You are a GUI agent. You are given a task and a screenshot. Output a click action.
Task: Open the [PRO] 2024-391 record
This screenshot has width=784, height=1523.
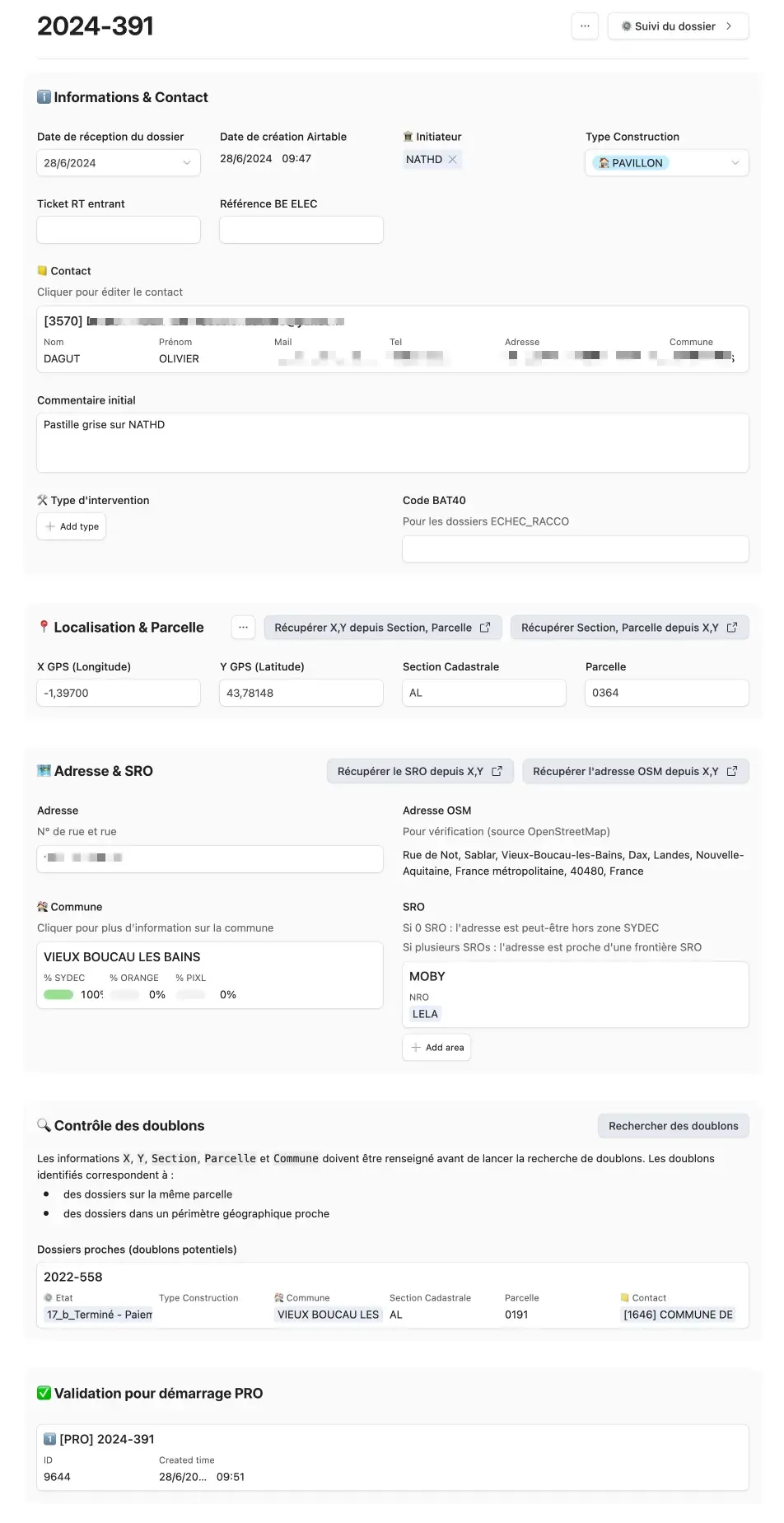click(x=393, y=1458)
